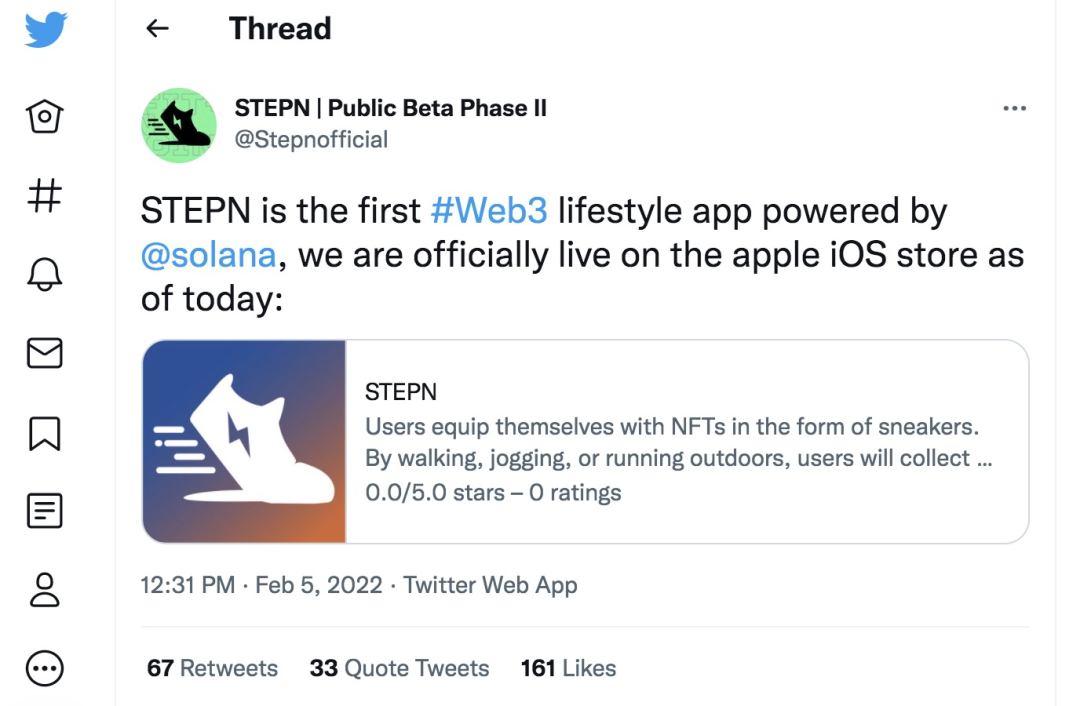1080x706 pixels.
Task: Open the STEPN app store link card
Action: (585, 442)
